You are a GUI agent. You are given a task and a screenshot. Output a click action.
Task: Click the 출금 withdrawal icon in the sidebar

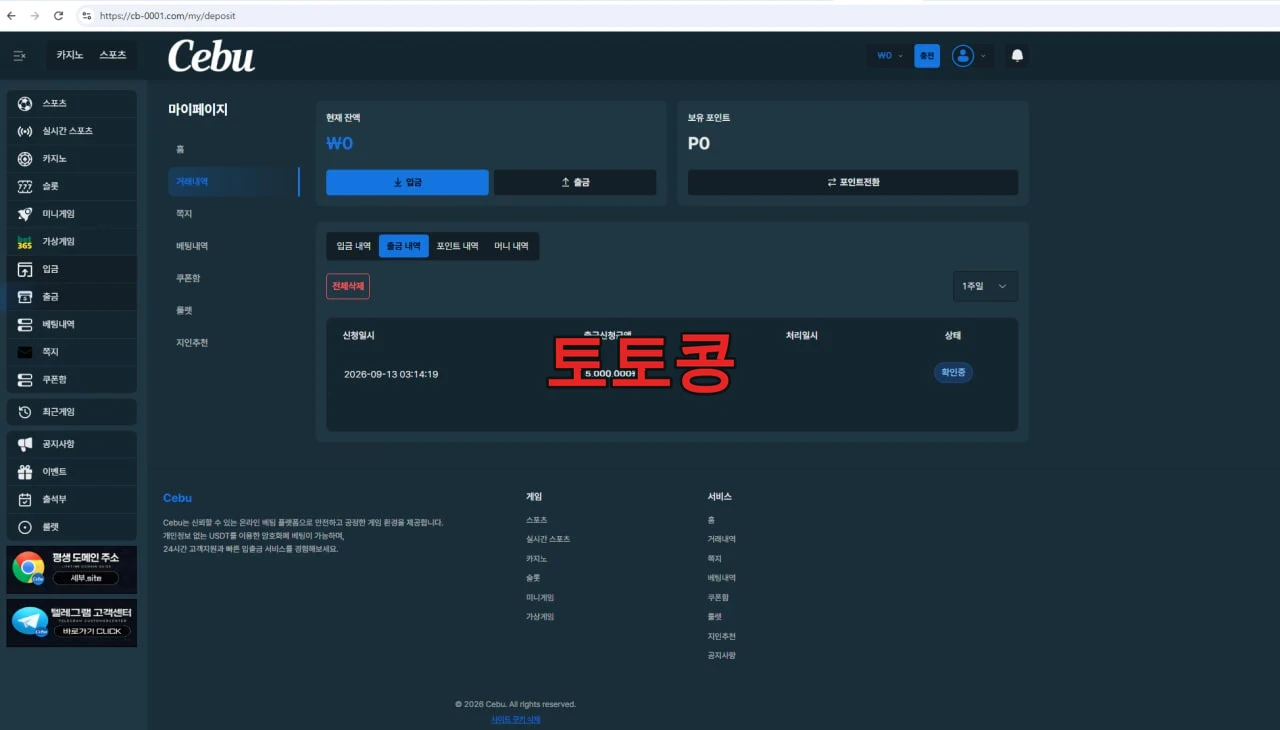click(25, 297)
